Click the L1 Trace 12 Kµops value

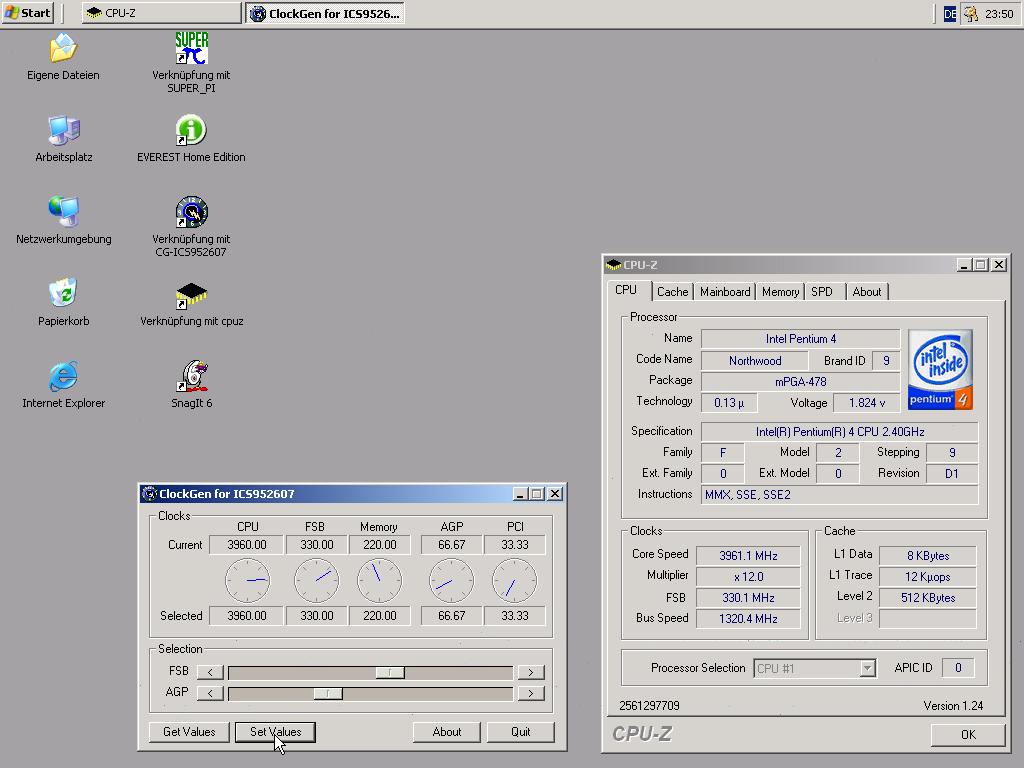point(928,577)
